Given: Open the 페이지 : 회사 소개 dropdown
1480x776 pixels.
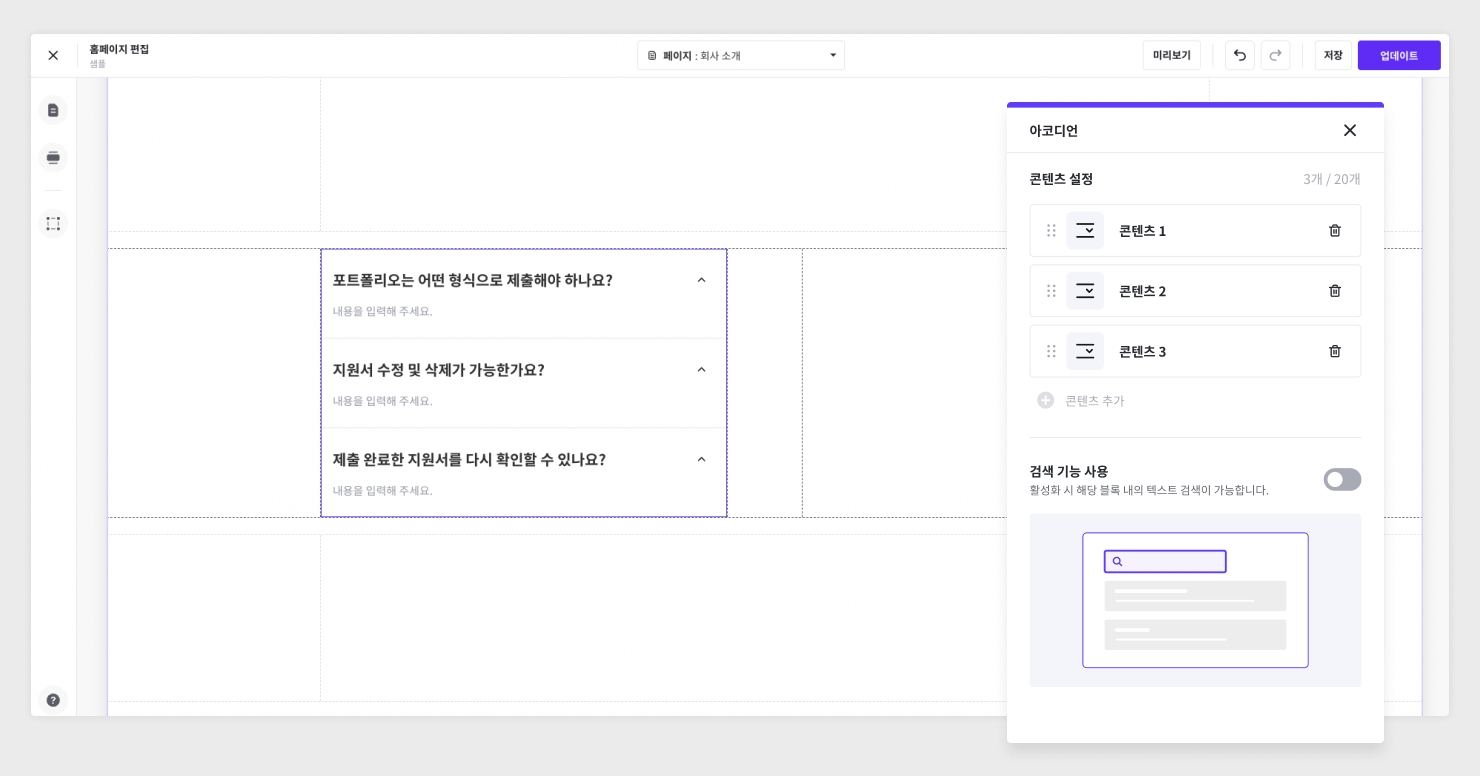Looking at the screenshot, I should tap(741, 55).
